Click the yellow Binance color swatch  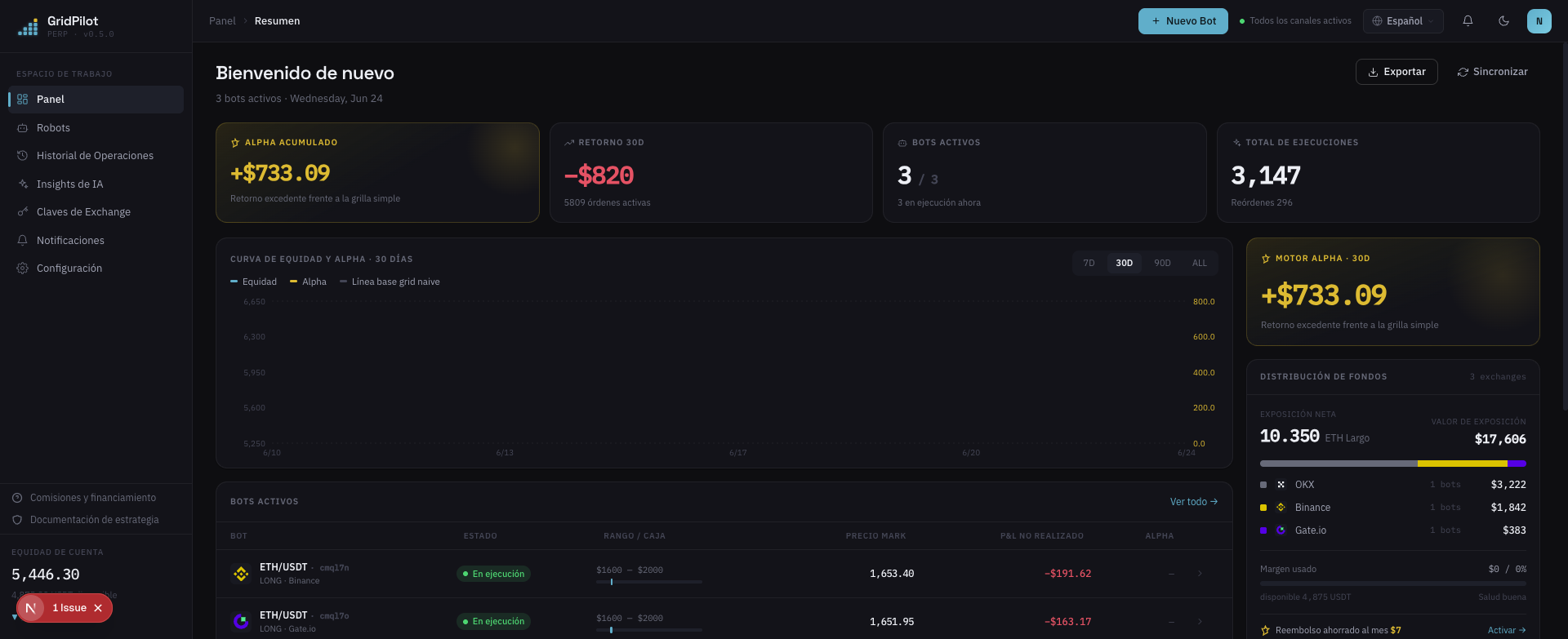tap(1263, 508)
